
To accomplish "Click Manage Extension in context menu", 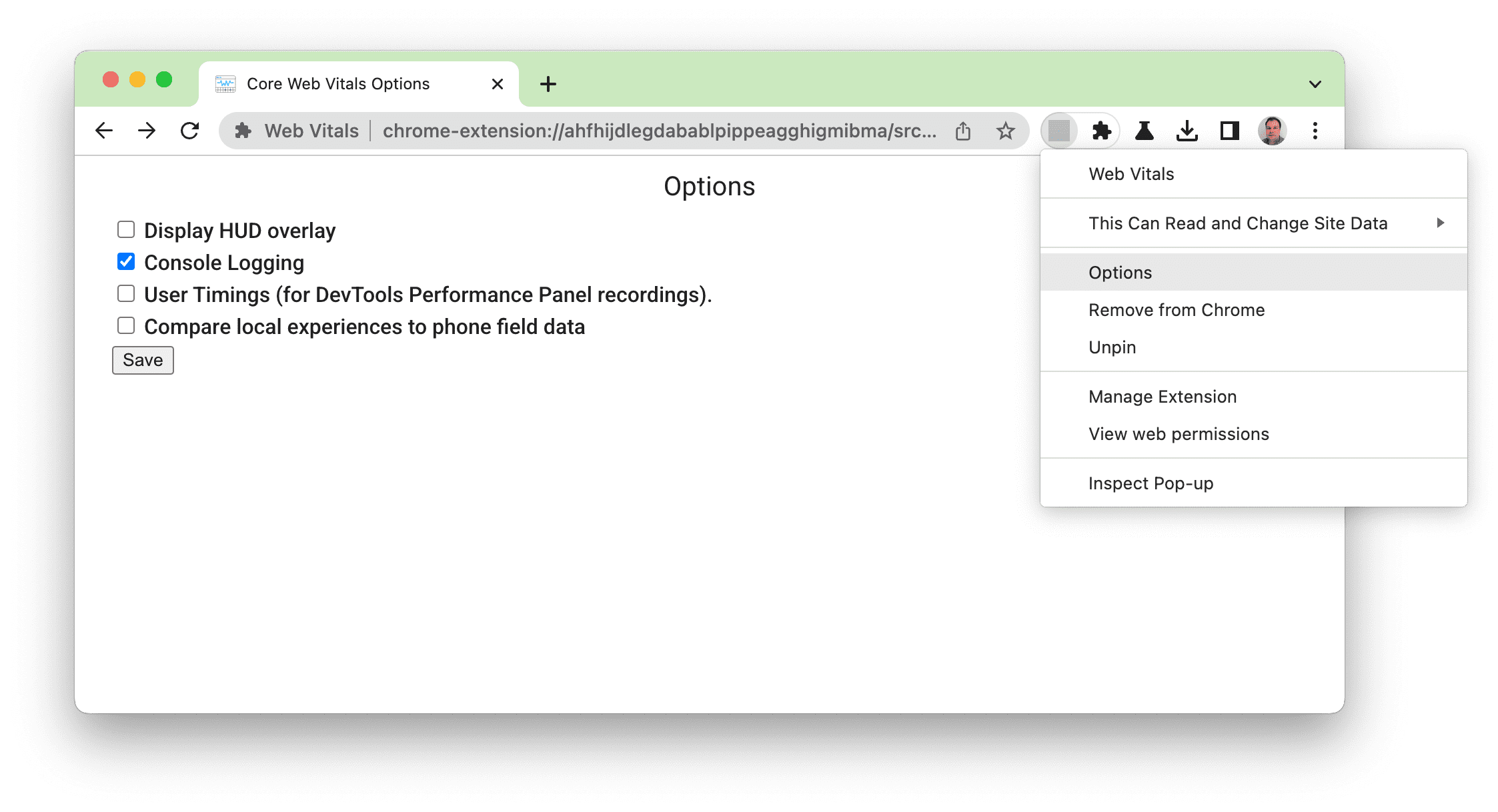I will coord(1162,396).
